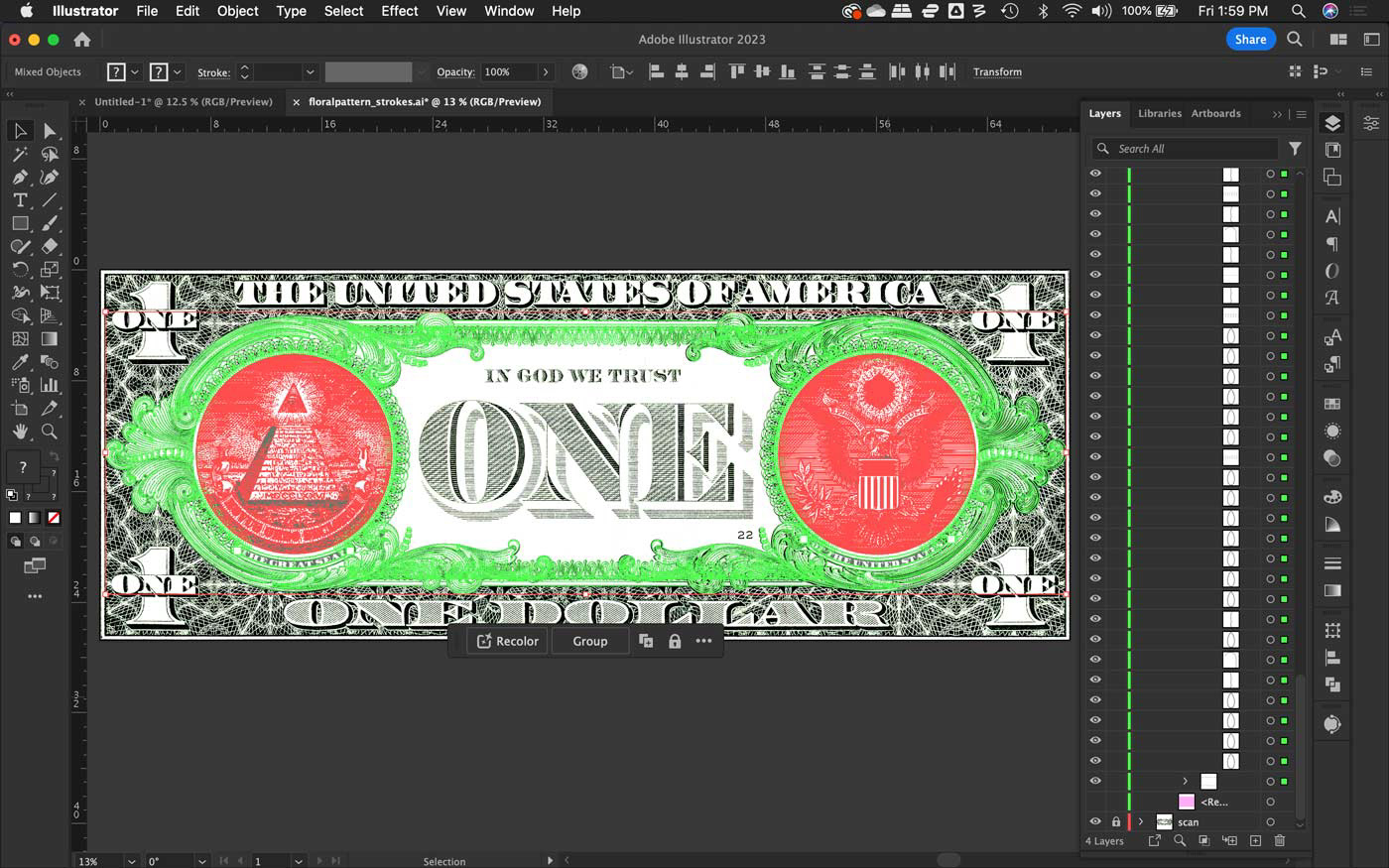This screenshot has height=868, width=1389.
Task: Open the Stroke color dropdown arrow
Action: 178,71
